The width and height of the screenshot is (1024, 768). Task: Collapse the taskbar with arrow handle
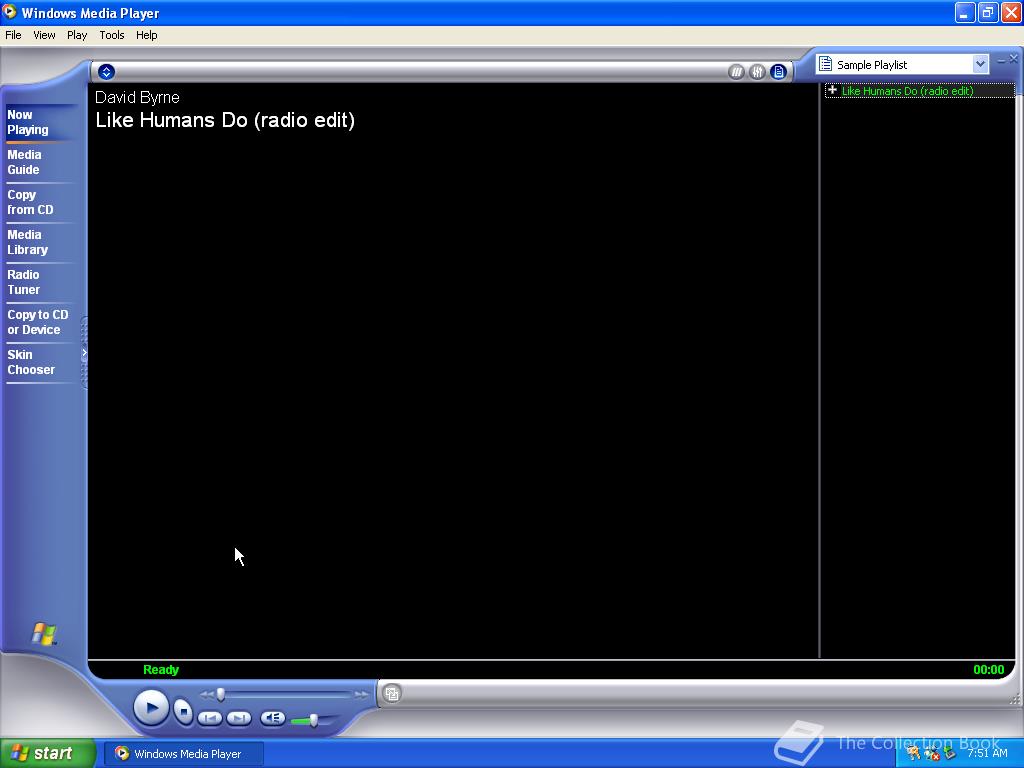click(84, 353)
